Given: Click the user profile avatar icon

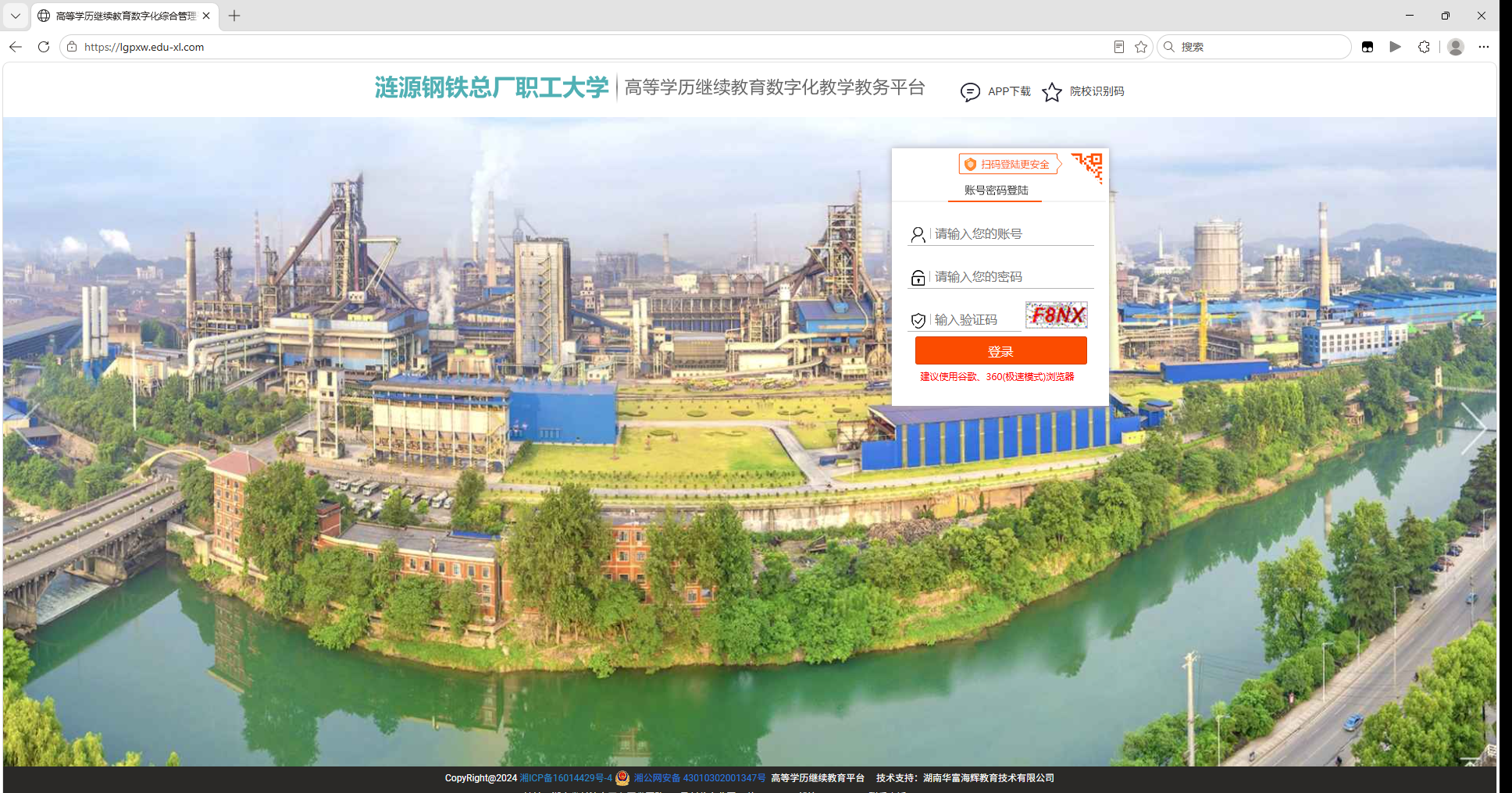Looking at the screenshot, I should pos(1456,47).
